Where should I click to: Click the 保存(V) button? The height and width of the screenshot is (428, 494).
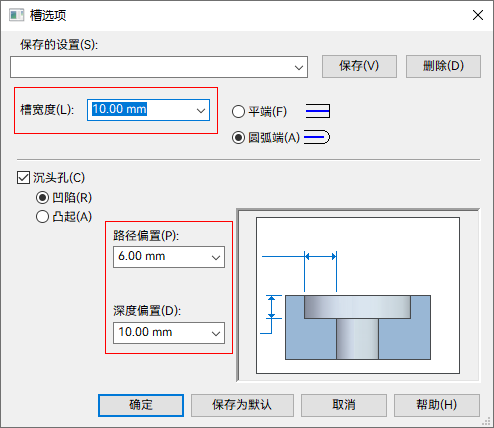click(359, 66)
